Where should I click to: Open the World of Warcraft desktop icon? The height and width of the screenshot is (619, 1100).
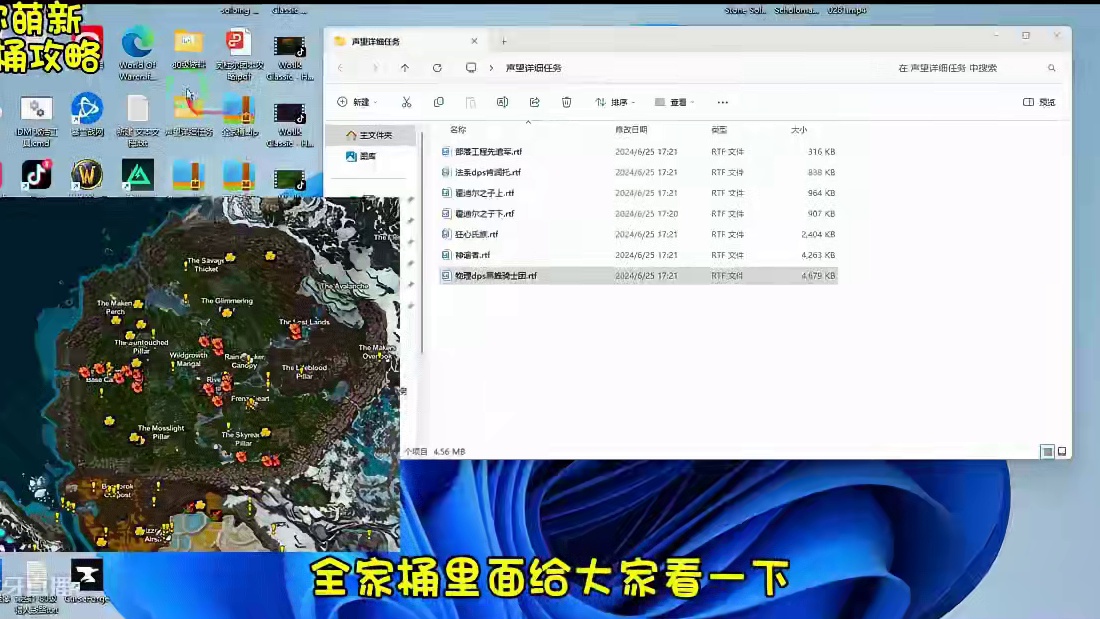point(87,176)
